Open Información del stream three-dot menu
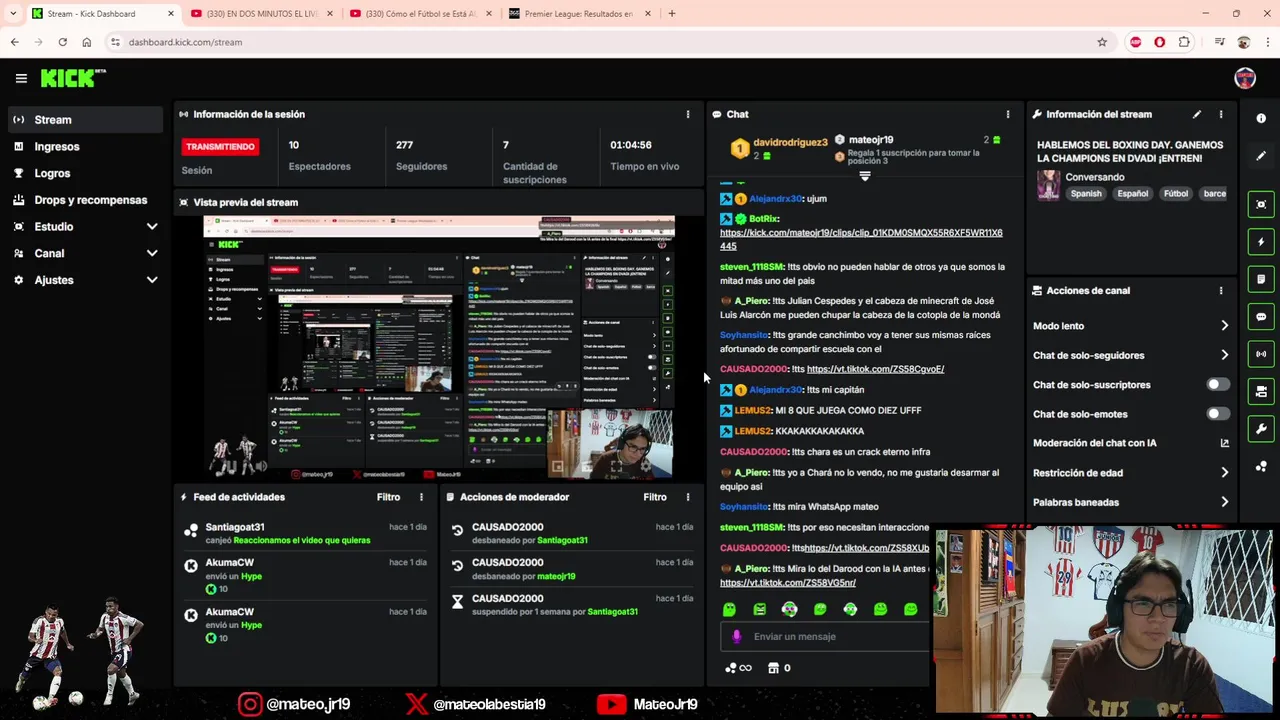1280x720 pixels. tap(1221, 114)
